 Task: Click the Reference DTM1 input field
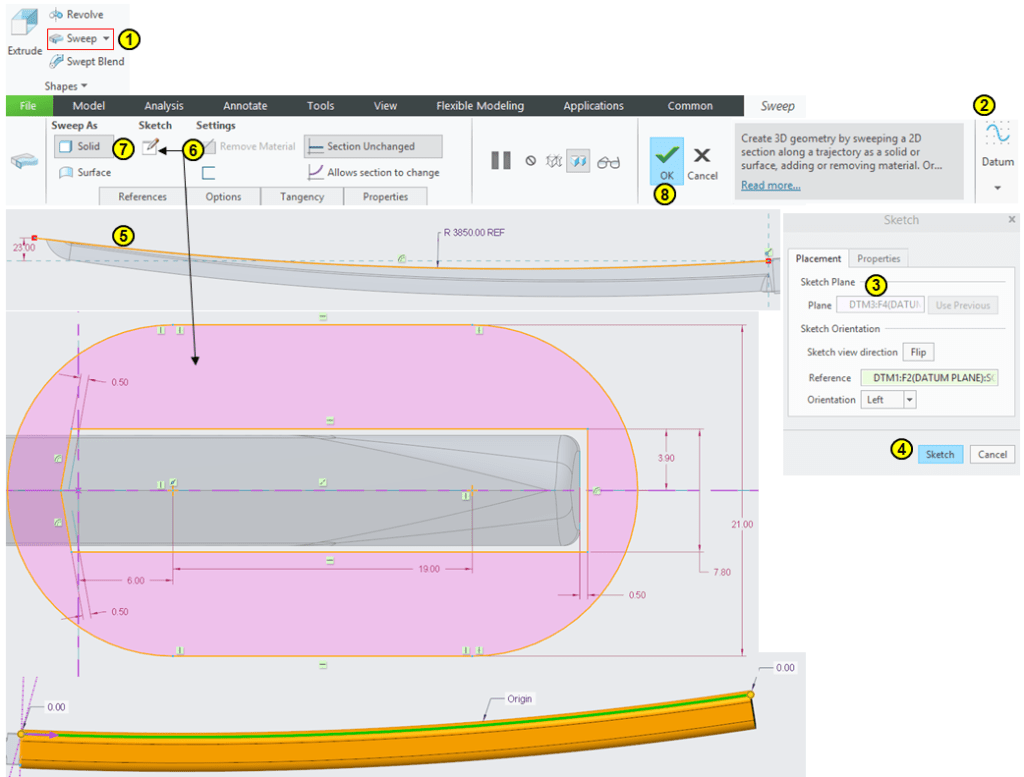929,378
